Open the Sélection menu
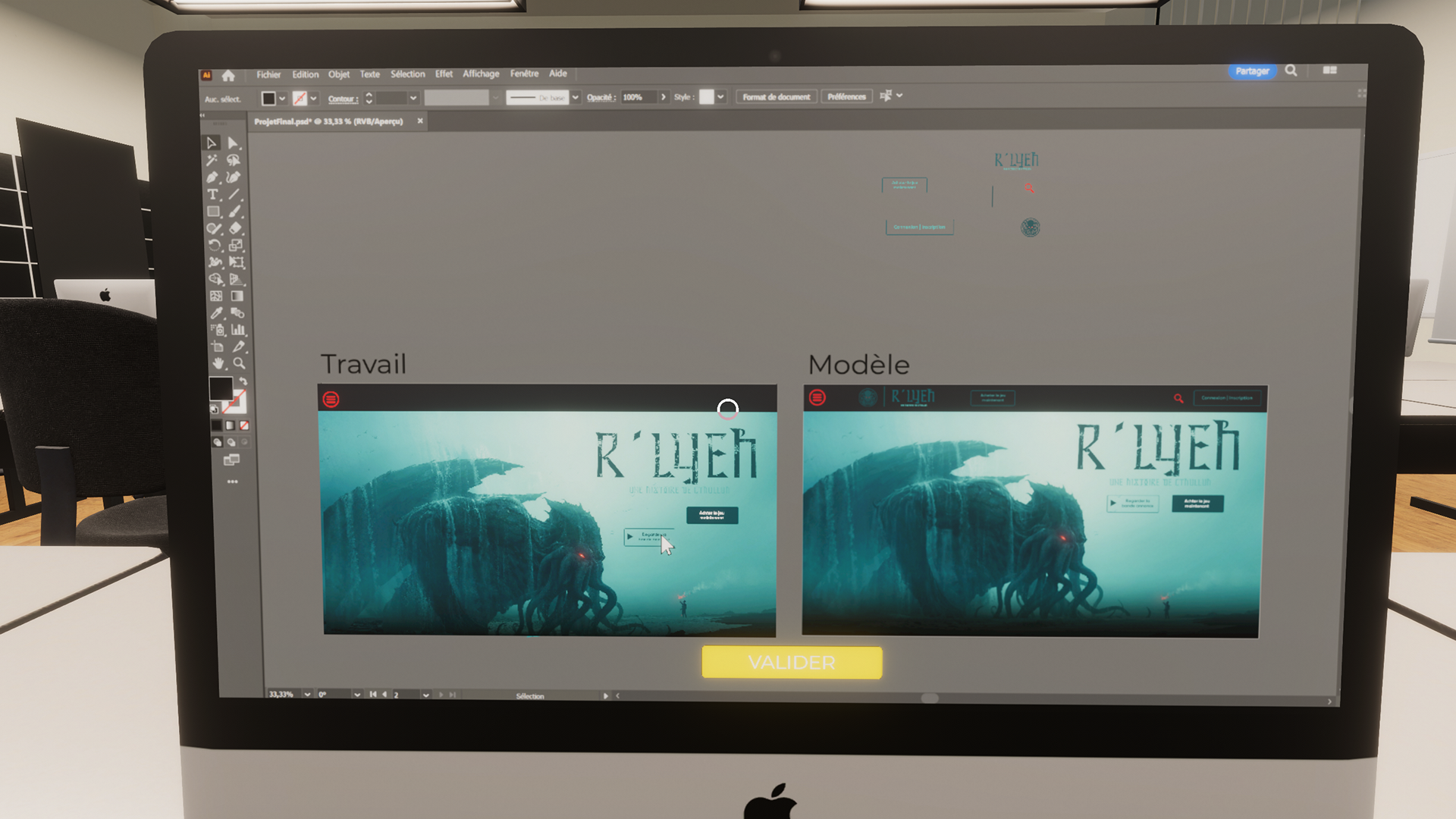Image resolution: width=1456 pixels, height=819 pixels. click(408, 74)
